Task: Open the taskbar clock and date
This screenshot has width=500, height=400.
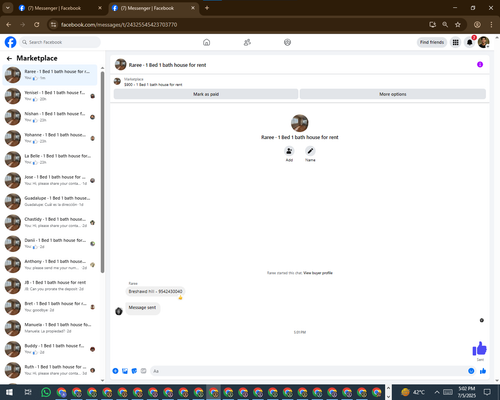Action: (x=467, y=392)
